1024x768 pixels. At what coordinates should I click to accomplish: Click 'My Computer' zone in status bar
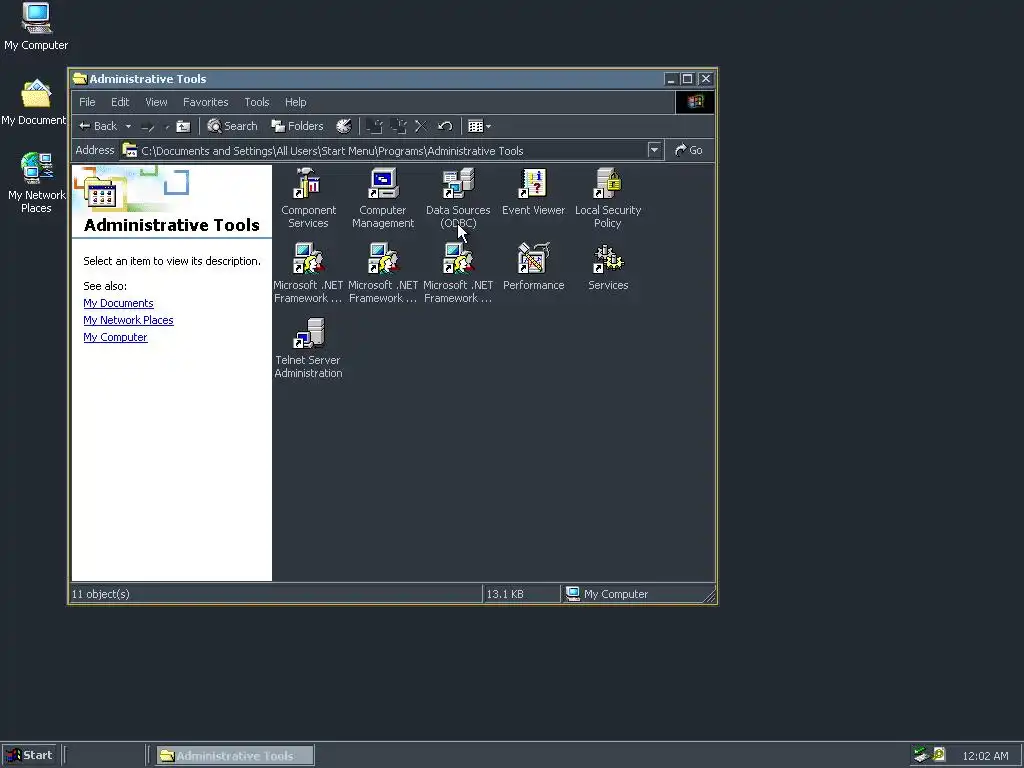[x=607, y=594]
